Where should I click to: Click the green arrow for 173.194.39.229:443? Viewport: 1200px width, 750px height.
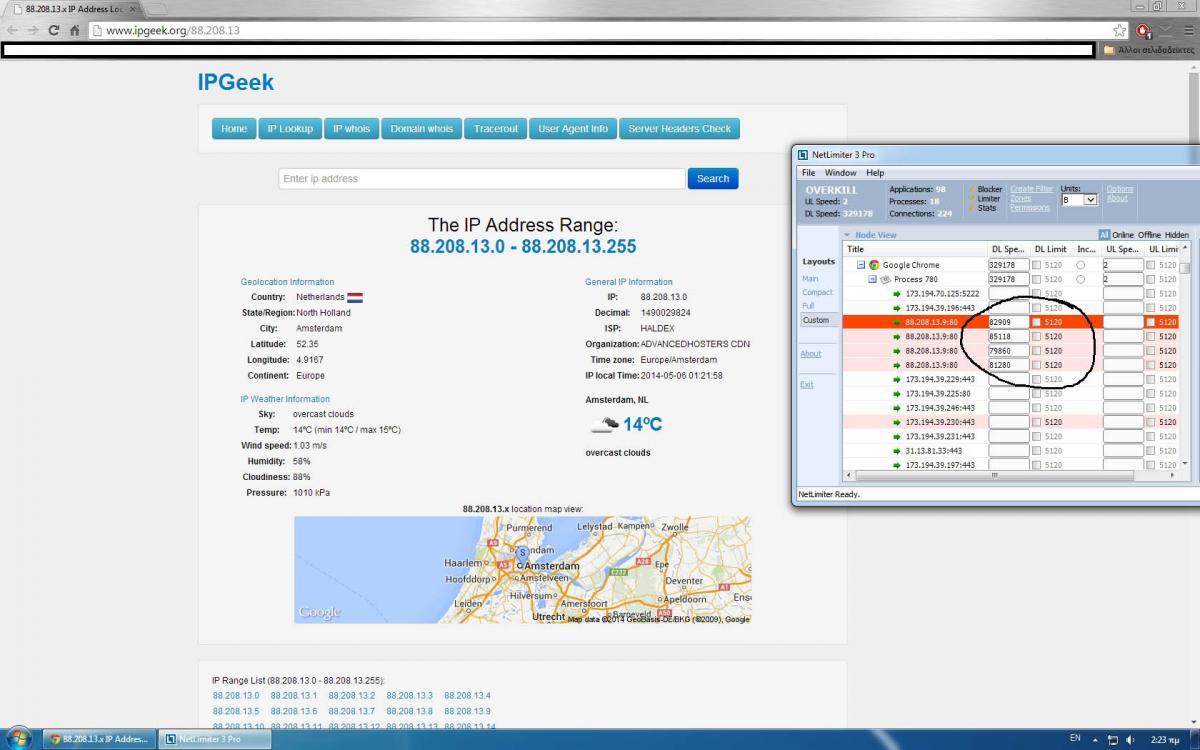tap(897, 379)
